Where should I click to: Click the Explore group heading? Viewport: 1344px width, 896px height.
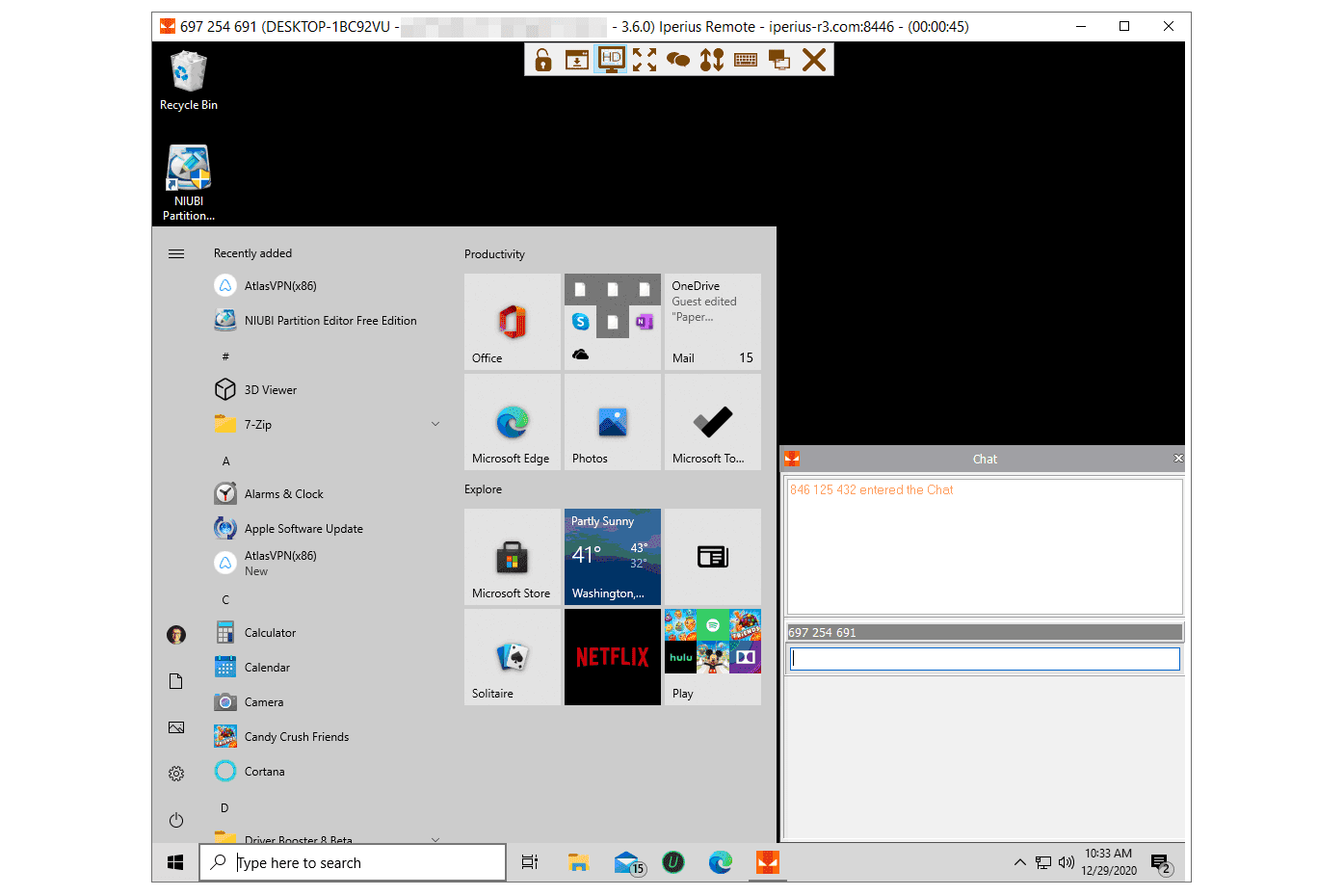pyautogui.click(x=483, y=489)
